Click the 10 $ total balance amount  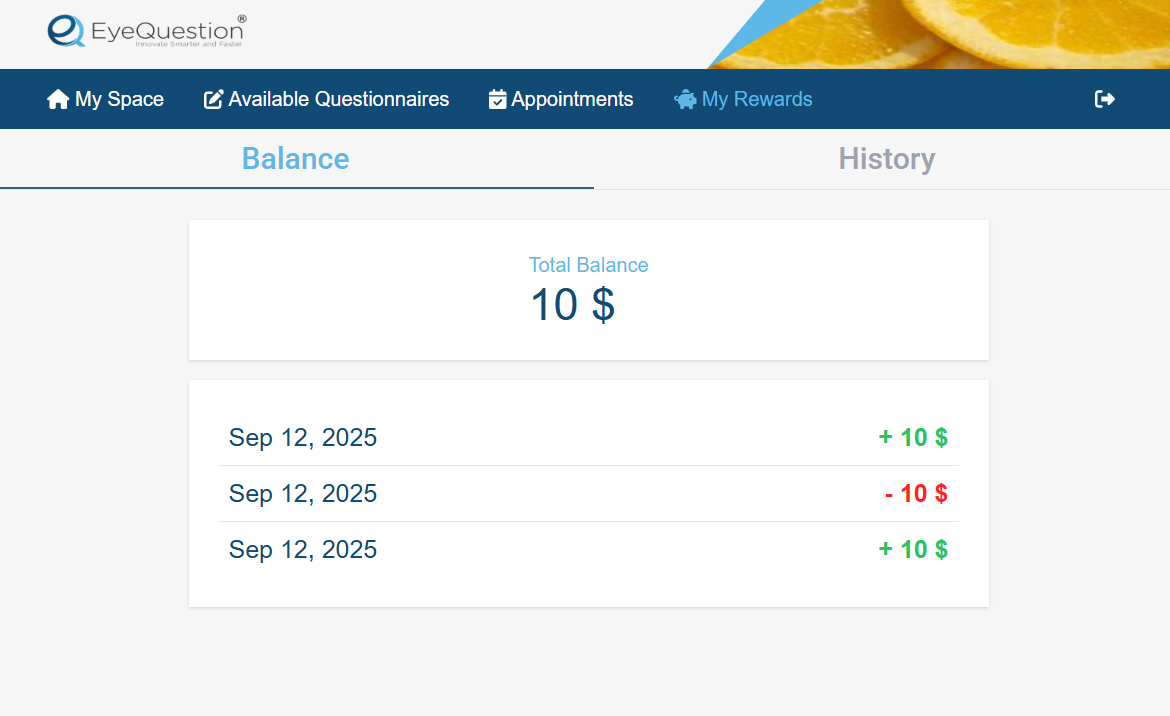pyautogui.click(x=572, y=305)
